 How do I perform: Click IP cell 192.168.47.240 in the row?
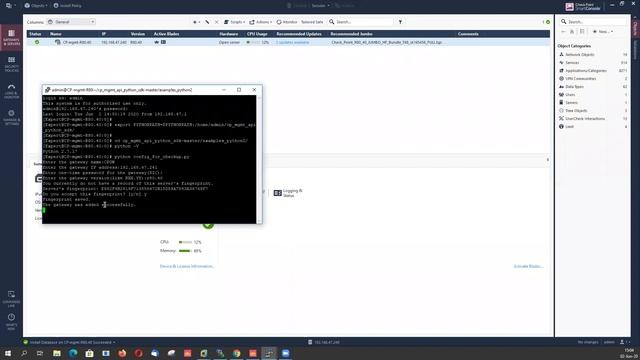pos(114,42)
